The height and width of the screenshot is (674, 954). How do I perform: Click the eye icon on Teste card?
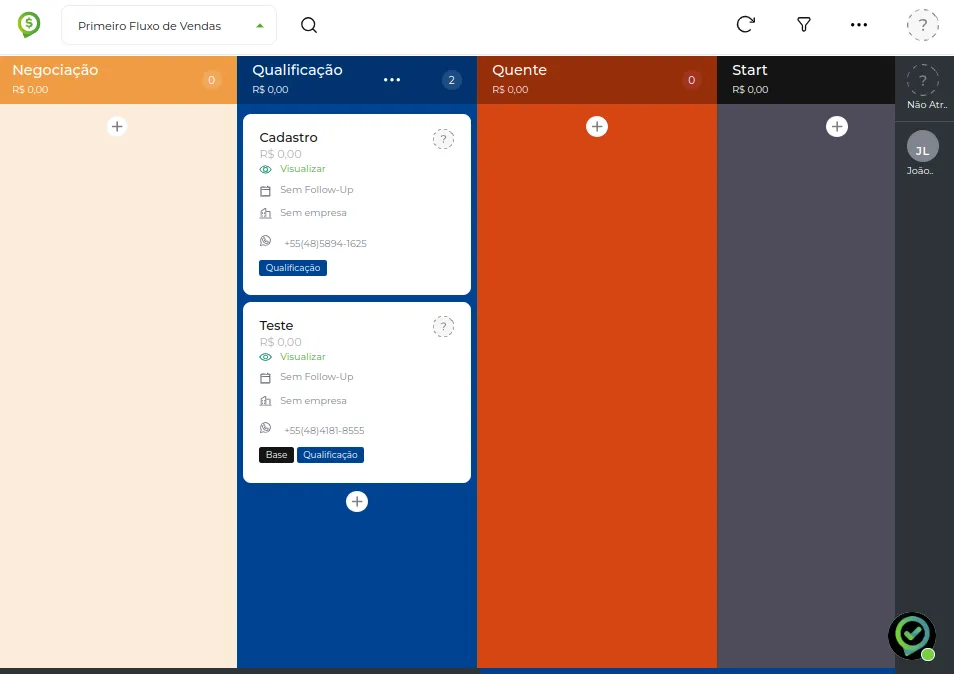click(x=265, y=357)
